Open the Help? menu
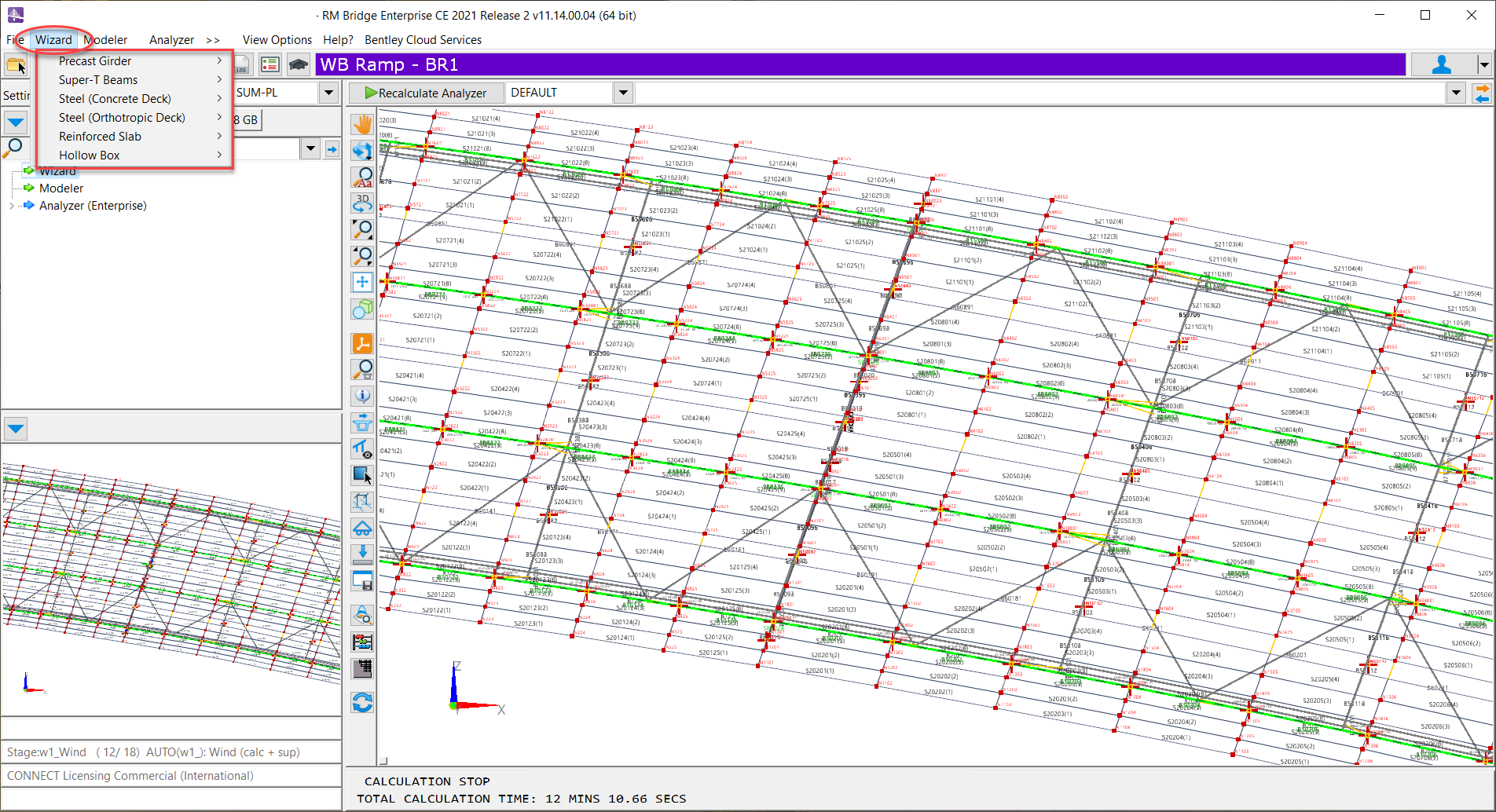This screenshot has width=1496, height=812. tap(339, 40)
